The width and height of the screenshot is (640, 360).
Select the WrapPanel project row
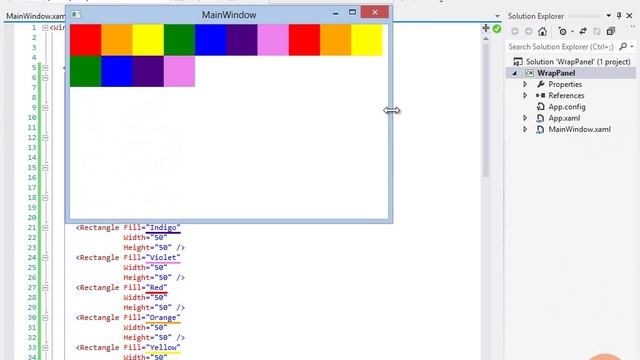[571, 73]
